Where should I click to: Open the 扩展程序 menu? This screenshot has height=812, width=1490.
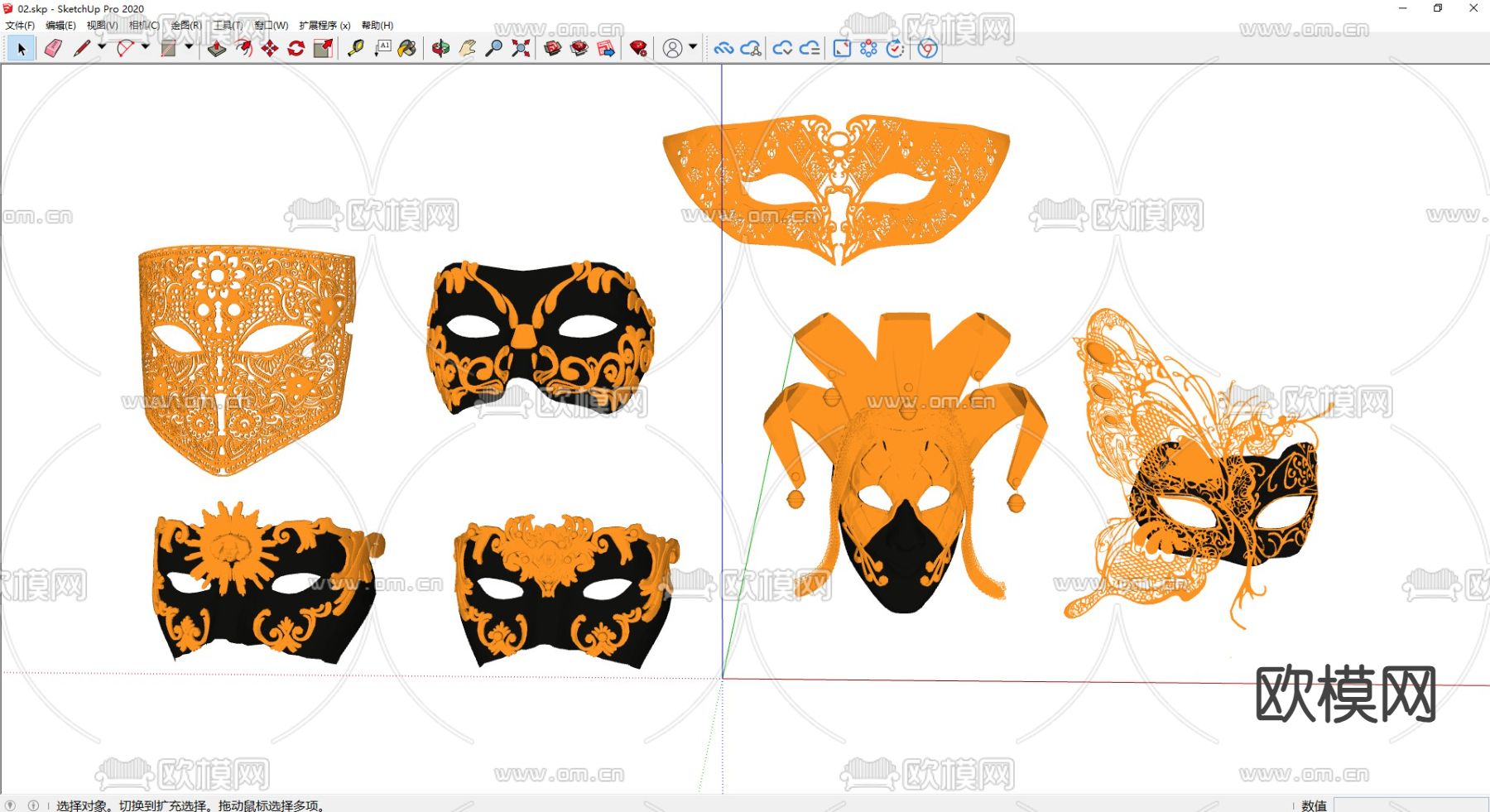pos(324,26)
